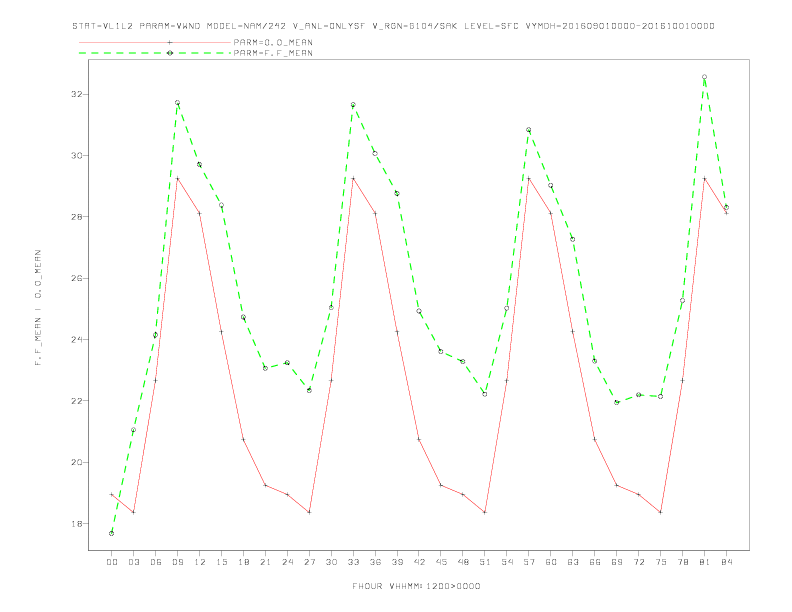The image size is (792, 612).
Task: Click x-axis tick label 72
Action: click(x=638, y=562)
